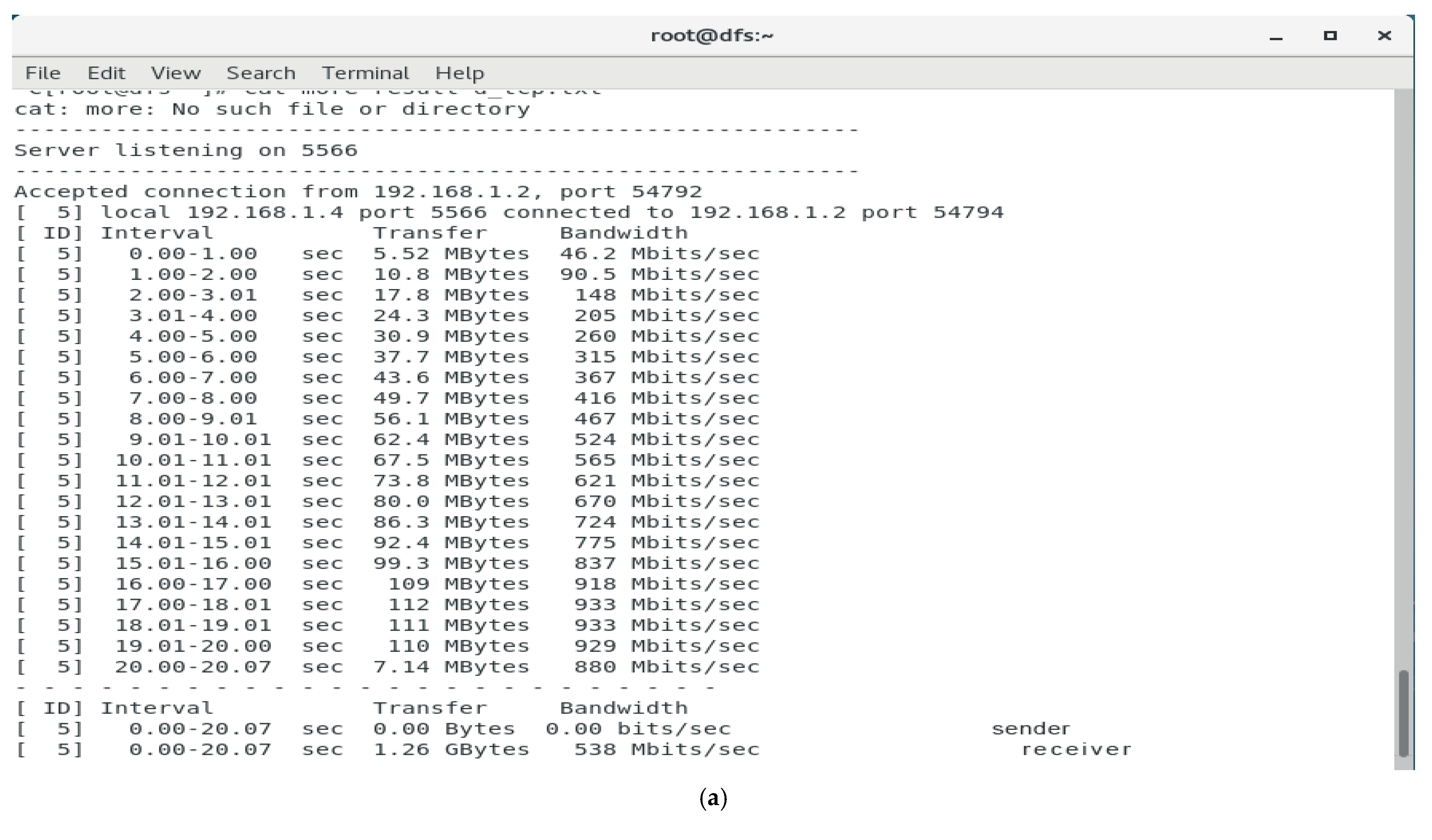Open the Edit menu
This screenshot has width=1432, height=840.
(106, 73)
